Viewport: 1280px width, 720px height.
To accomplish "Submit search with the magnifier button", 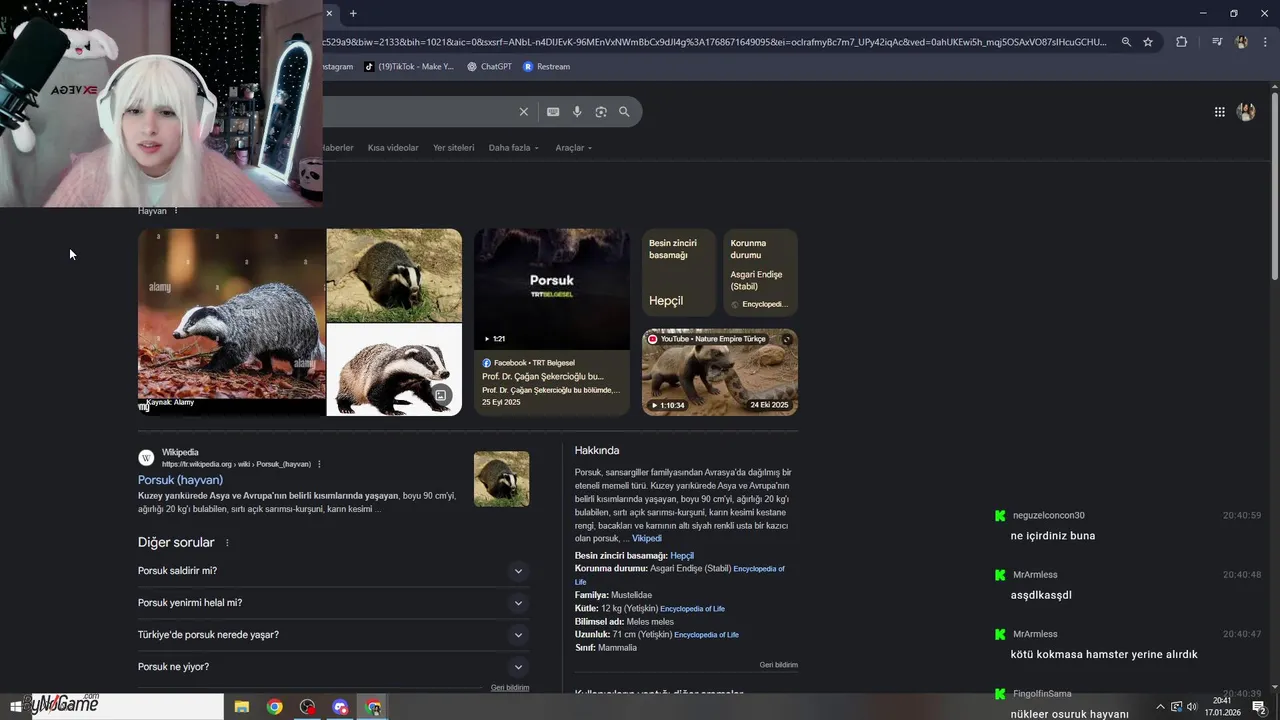I will pyautogui.click(x=624, y=112).
